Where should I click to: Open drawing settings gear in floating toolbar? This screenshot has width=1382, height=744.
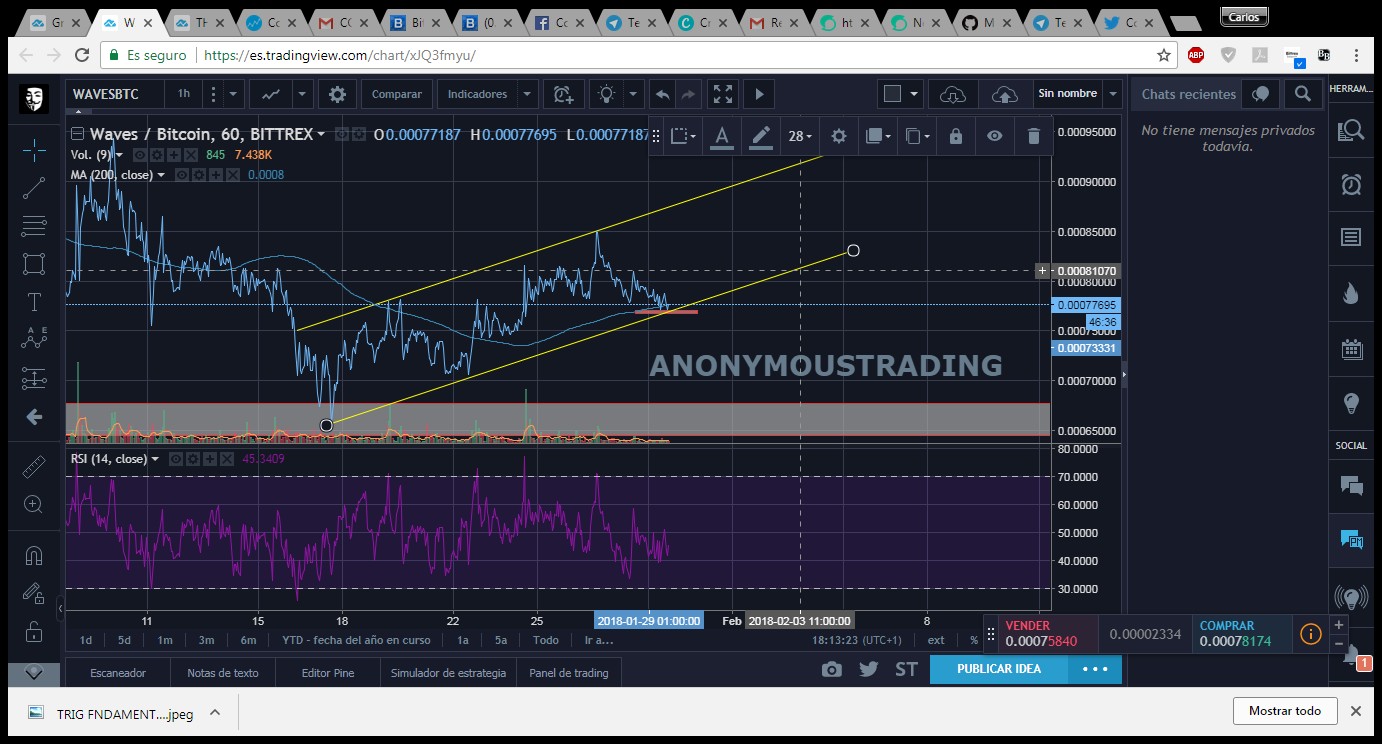pyautogui.click(x=839, y=136)
